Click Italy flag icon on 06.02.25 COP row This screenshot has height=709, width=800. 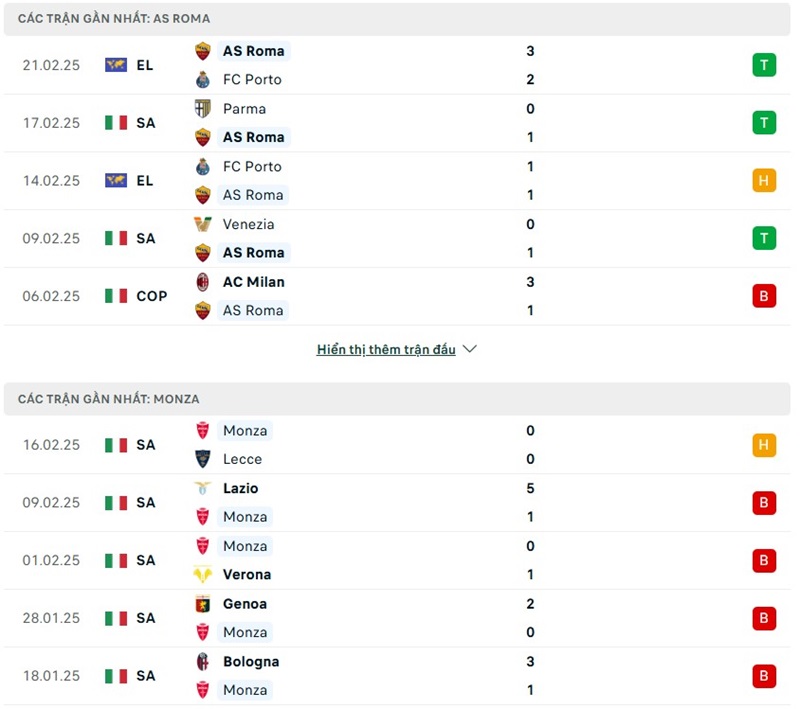point(116,296)
